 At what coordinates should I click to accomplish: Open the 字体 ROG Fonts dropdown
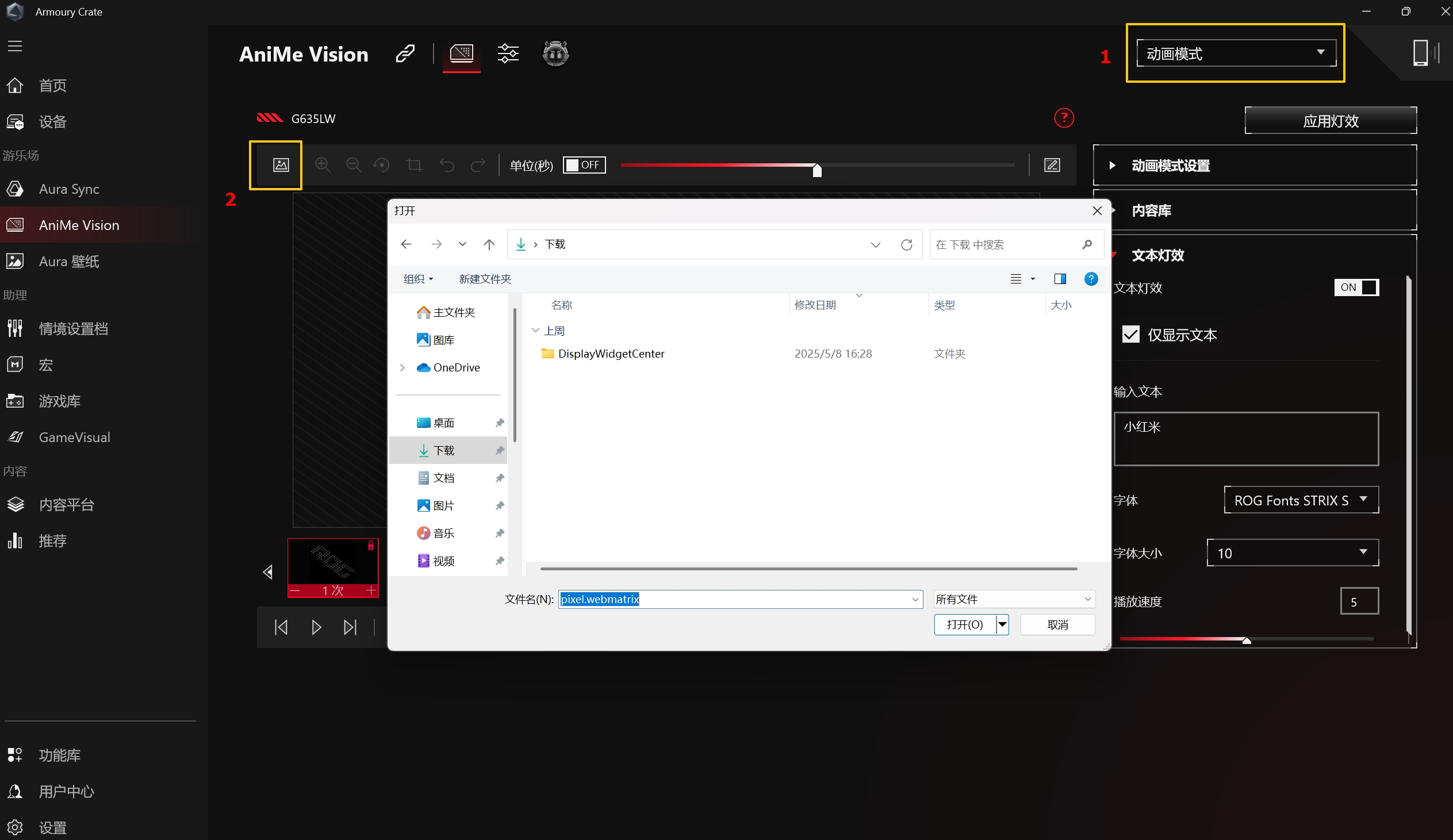[1301, 500]
